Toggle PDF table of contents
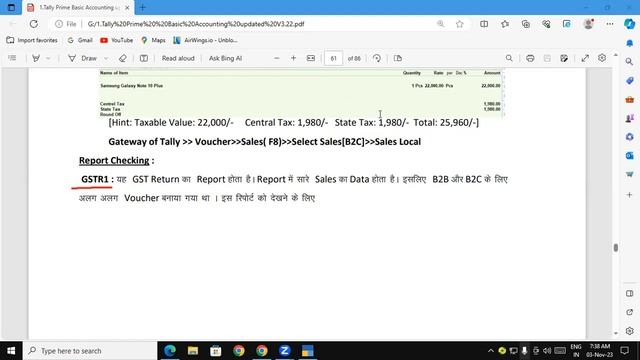This screenshot has width=640, height=360. click(x=12, y=58)
